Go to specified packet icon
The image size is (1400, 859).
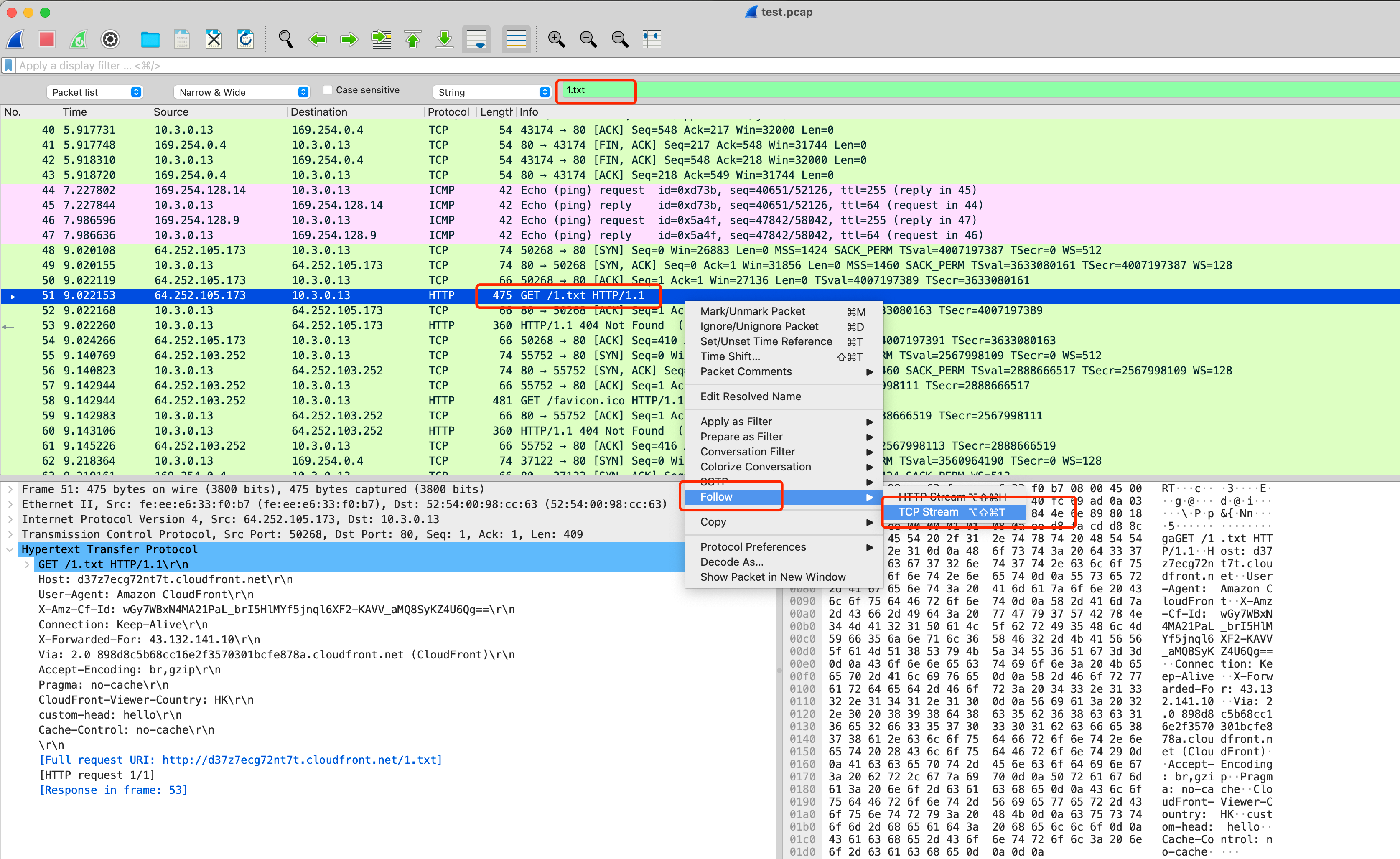(x=381, y=39)
